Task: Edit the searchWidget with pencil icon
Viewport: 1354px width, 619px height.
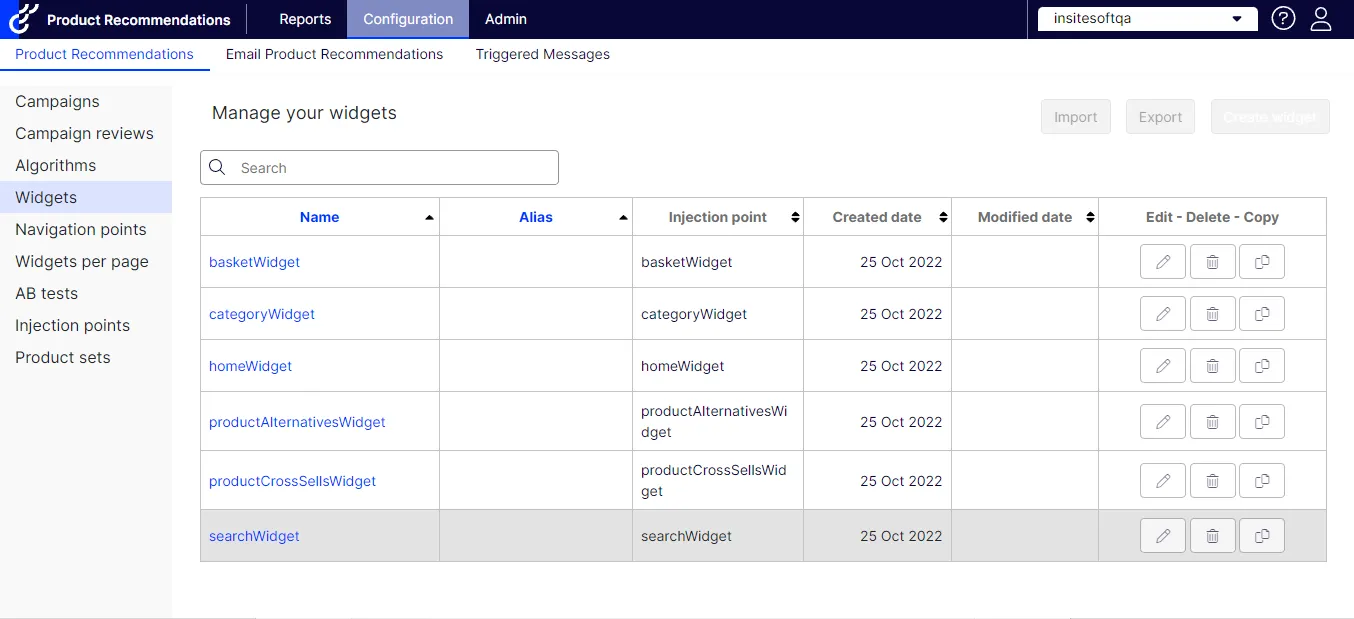Action: [x=1163, y=536]
